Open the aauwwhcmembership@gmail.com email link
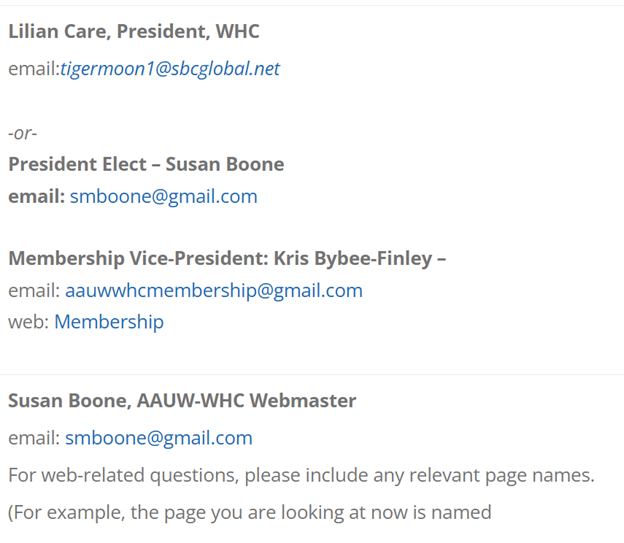This screenshot has height=543, width=624. click(x=214, y=291)
